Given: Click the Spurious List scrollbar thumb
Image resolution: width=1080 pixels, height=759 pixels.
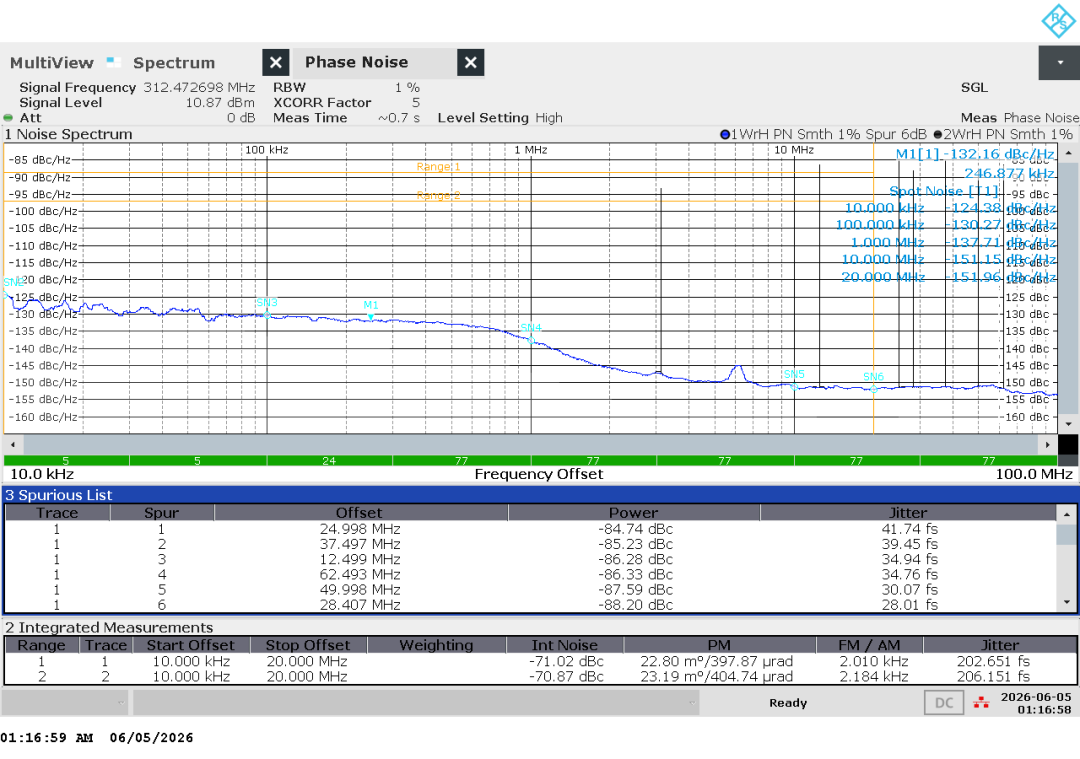Looking at the screenshot, I should [x=1067, y=534].
